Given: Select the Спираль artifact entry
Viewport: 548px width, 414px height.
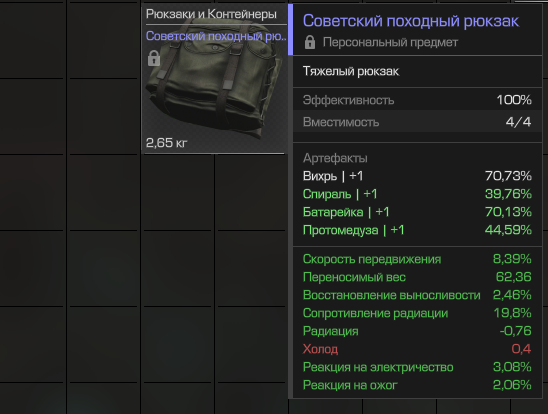Looking at the screenshot, I should click(417, 194).
